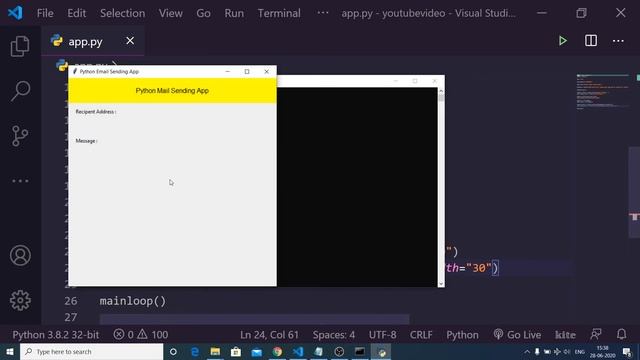Open the Explorer view in activity bar

point(20,46)
